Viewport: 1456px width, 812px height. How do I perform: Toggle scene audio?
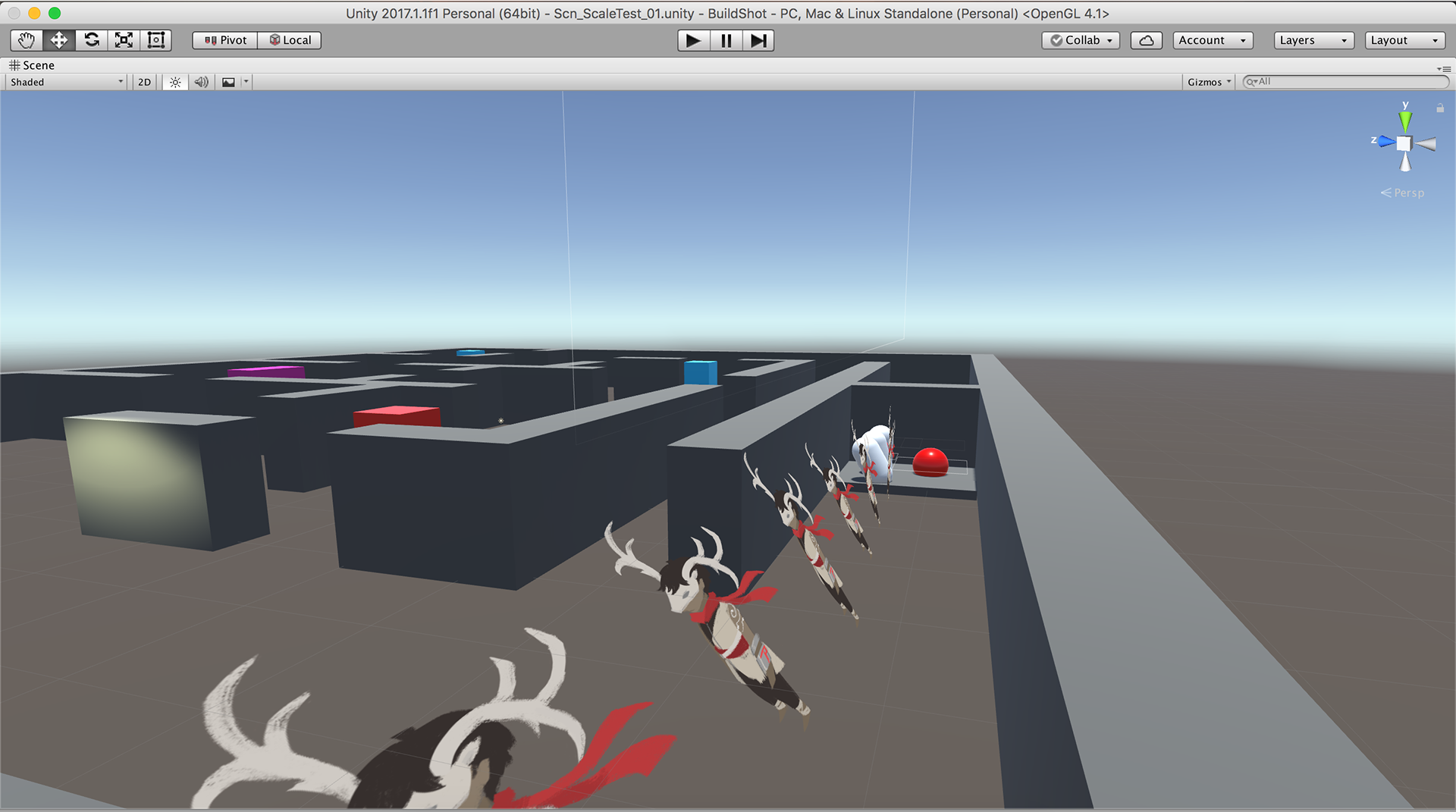[x=201, y=82]
